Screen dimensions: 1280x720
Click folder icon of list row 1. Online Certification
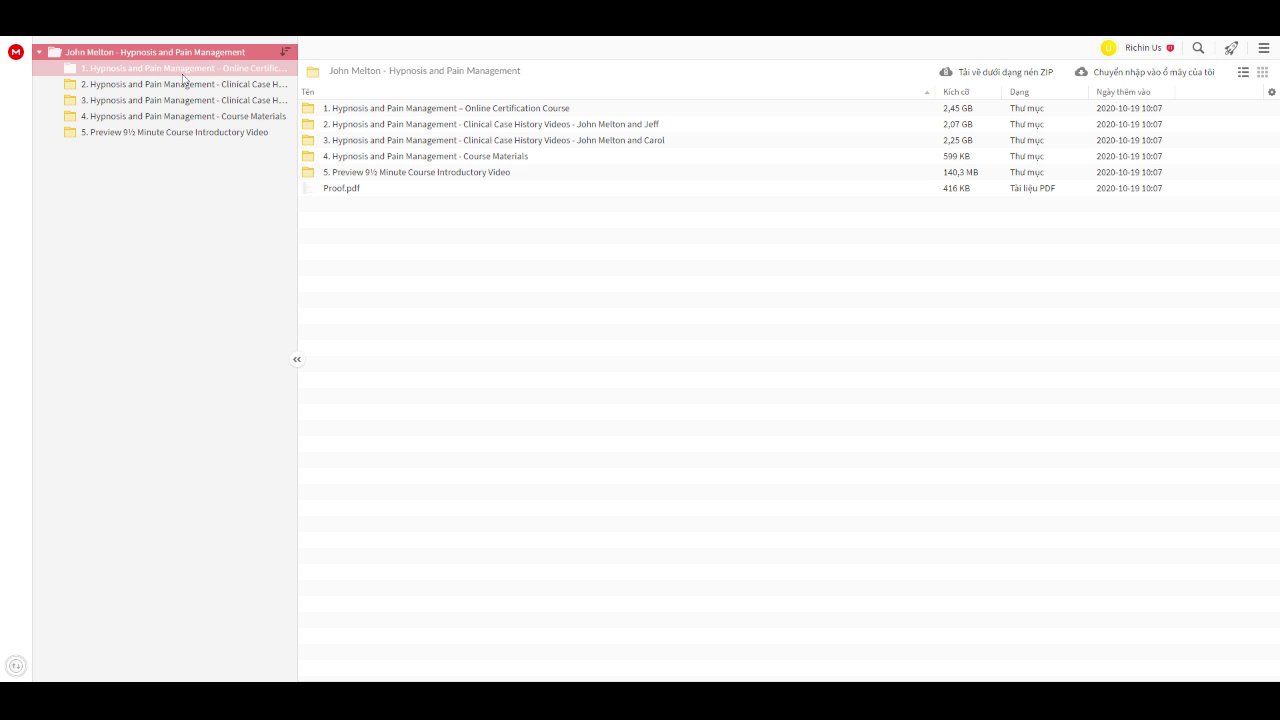click(308, 108)
